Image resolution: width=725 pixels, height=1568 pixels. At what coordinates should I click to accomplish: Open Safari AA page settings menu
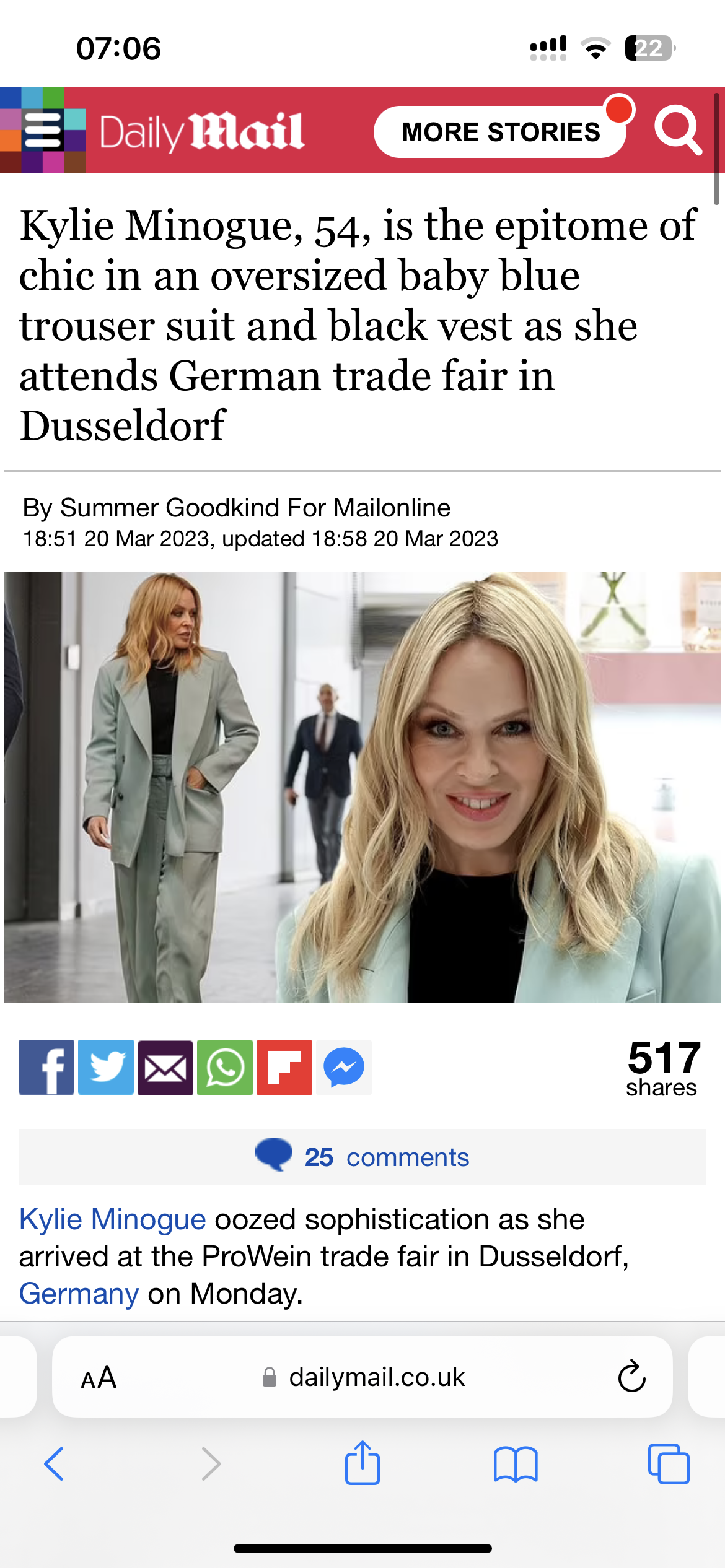(99, 1378)
